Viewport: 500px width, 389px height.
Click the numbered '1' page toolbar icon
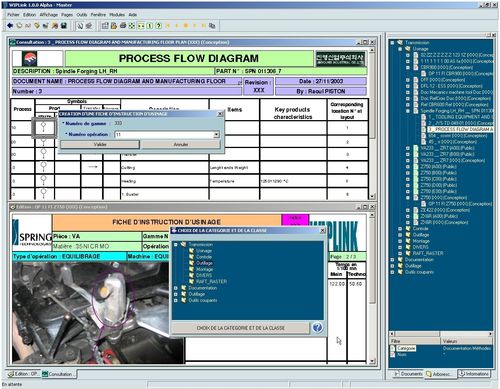click(x=150, y=26)
